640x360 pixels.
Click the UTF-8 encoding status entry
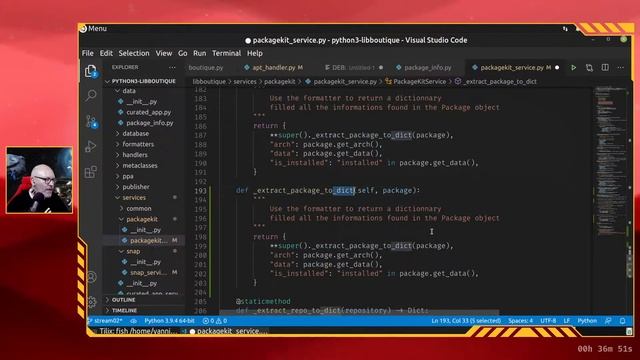(x=548, y=321)
